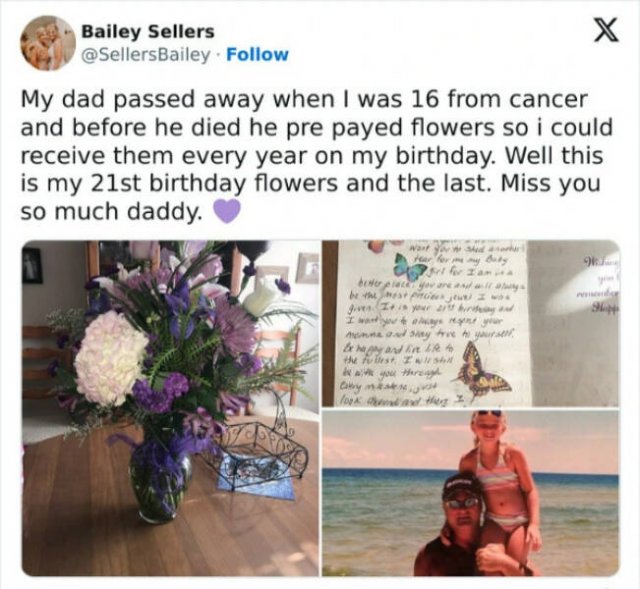This screenshot has width=640, height=589.
Task: Follow the SellersBailey account
Action: [x=257, y=54]
